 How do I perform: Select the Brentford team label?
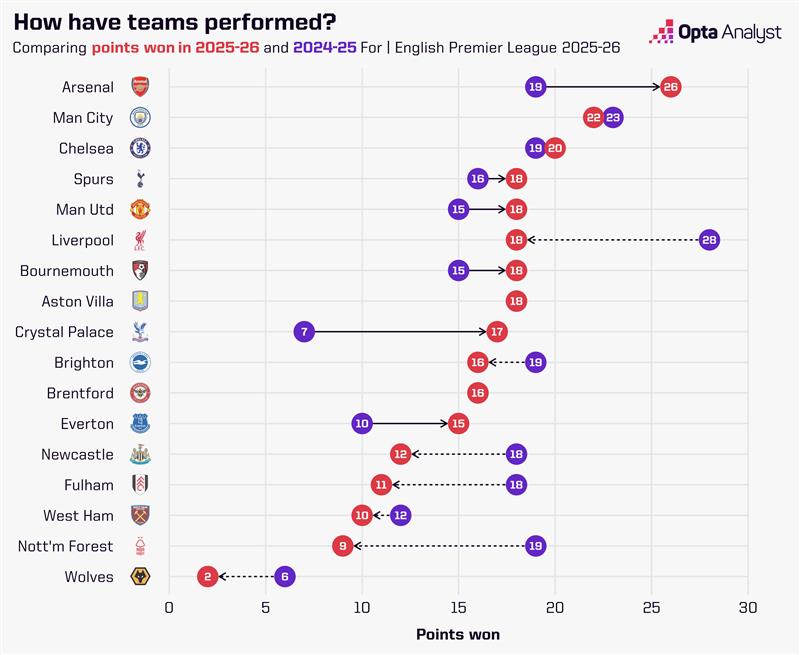(79, 393)
